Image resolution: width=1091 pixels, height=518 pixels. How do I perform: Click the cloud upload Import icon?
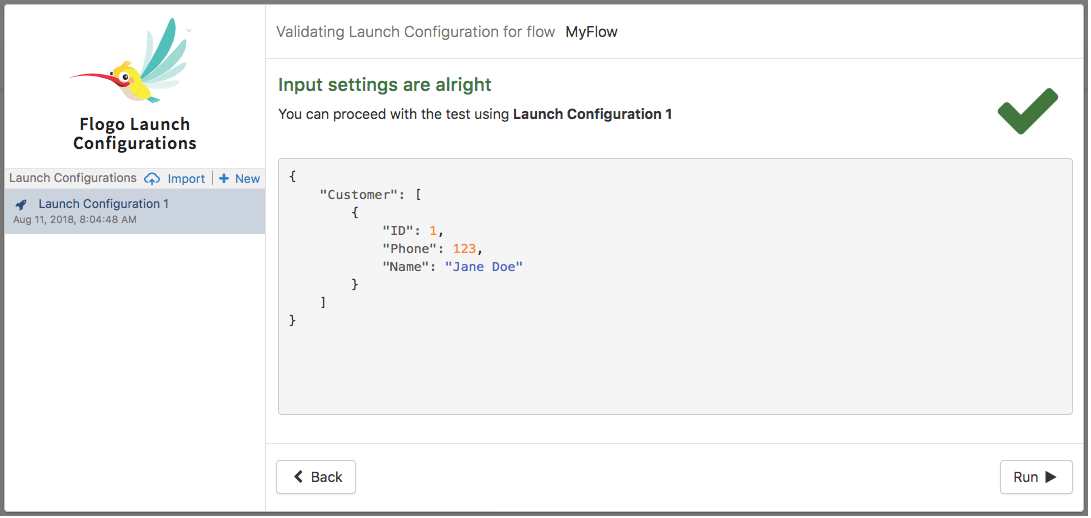(152, 179)
